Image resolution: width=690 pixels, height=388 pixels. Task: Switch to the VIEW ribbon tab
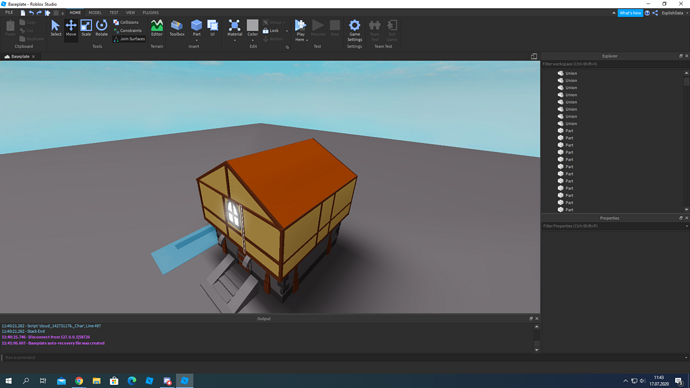130,13
